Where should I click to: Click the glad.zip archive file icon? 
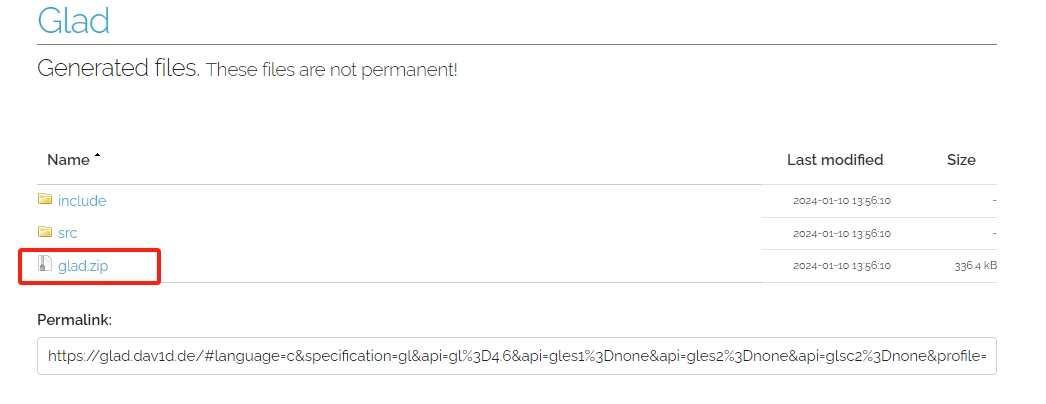point(45,264)
